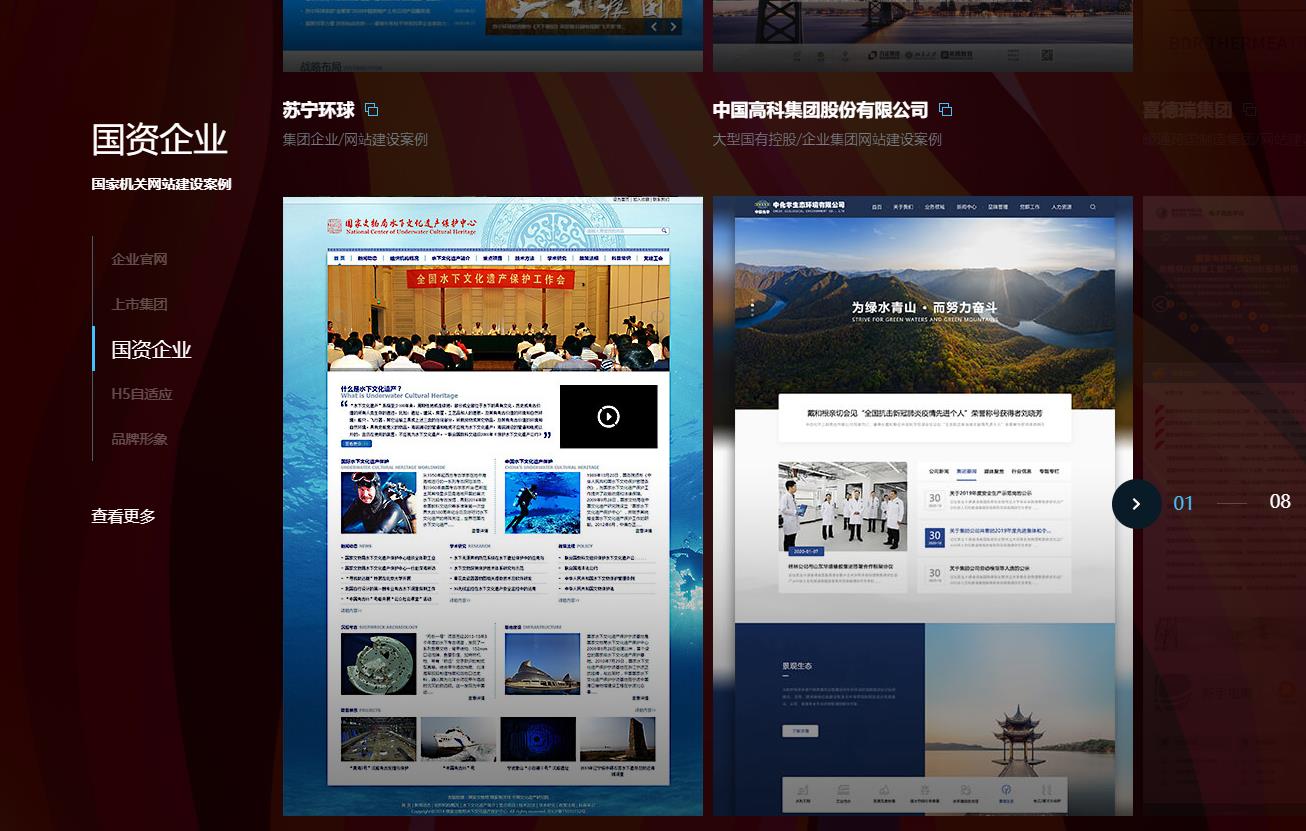Select the active 国资企业 sidebar tab
The image size is (1306, 831).
pos(151,349)
